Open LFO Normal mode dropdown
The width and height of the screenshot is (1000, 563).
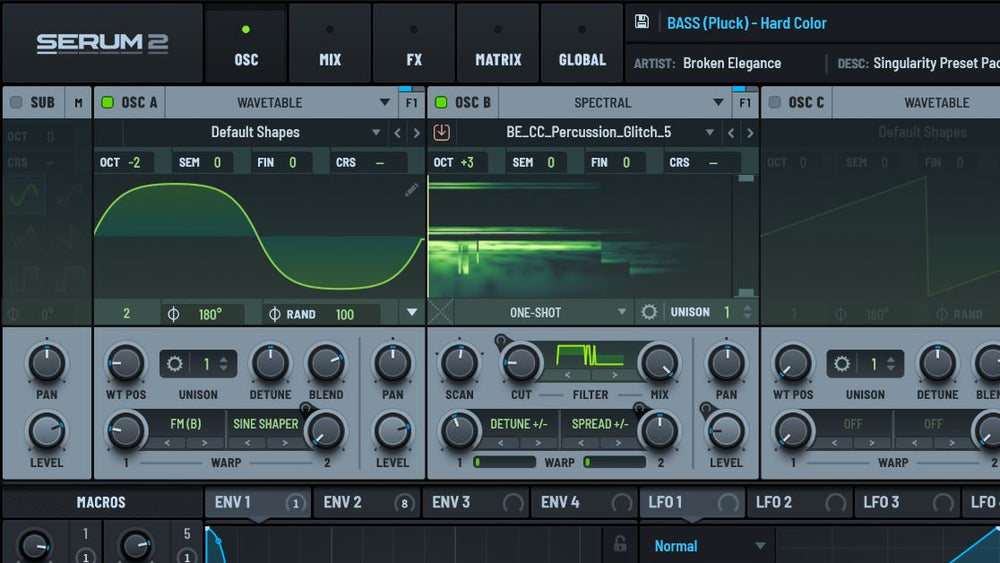[x=708, y=546]
